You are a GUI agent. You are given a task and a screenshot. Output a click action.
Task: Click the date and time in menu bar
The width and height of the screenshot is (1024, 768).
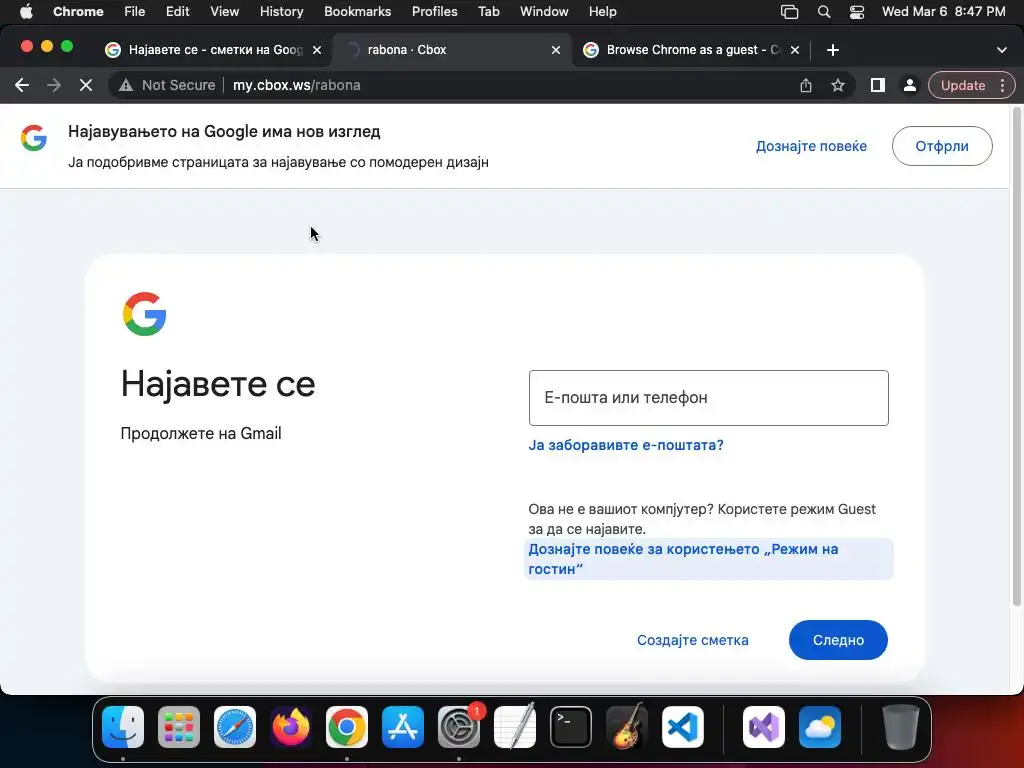coord(943,12)
